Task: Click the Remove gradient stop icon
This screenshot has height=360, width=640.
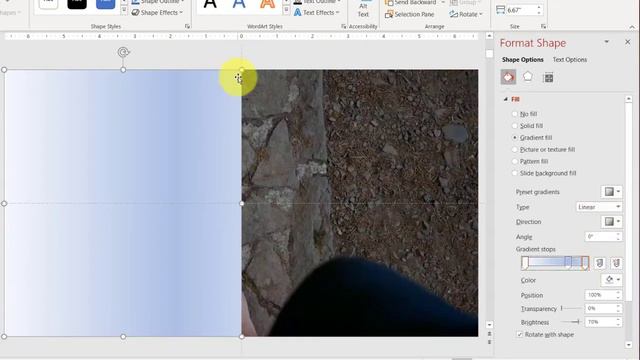Action: coord(616,263)
